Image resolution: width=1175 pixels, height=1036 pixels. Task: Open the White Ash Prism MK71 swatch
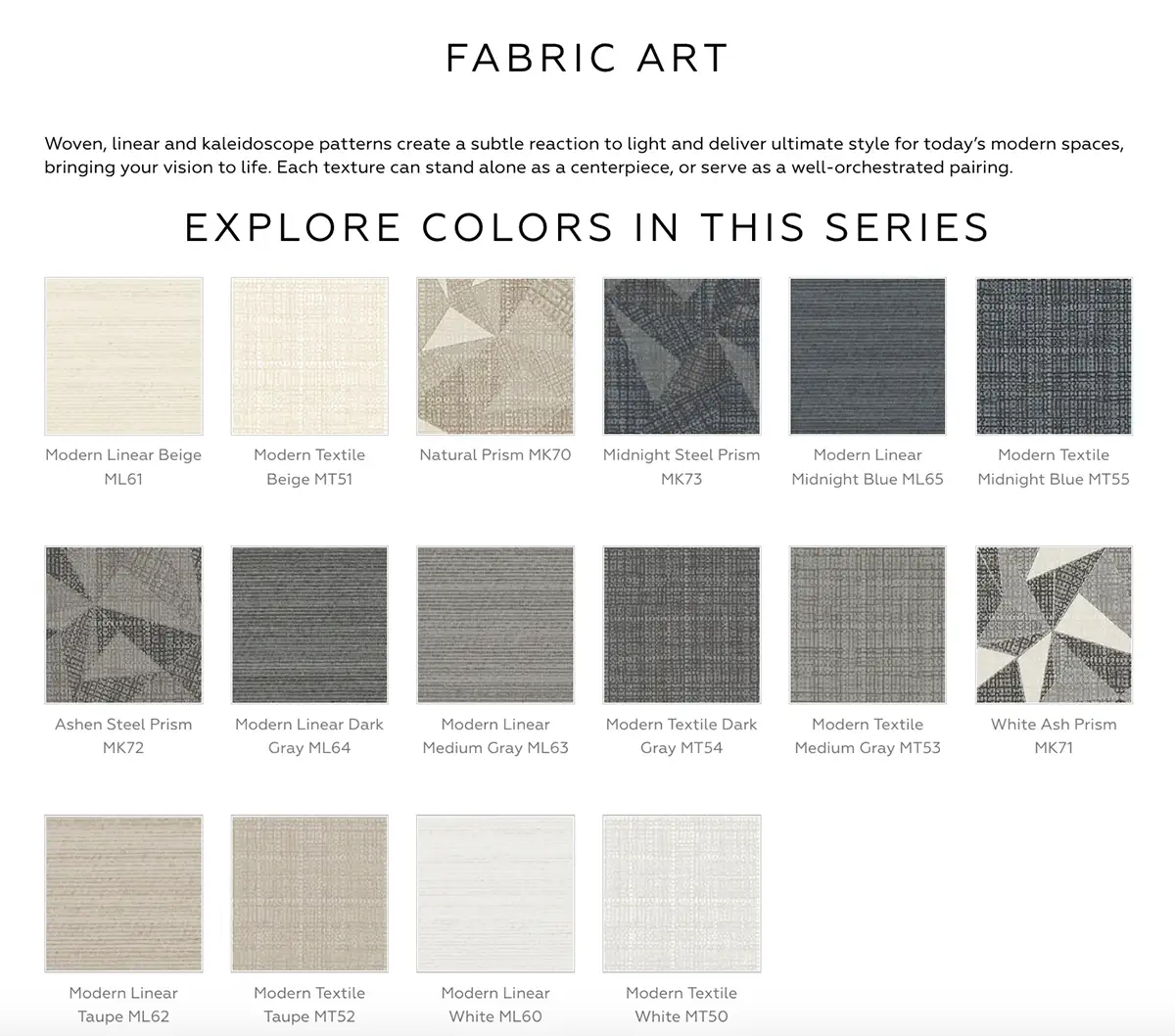point(1054,625)
